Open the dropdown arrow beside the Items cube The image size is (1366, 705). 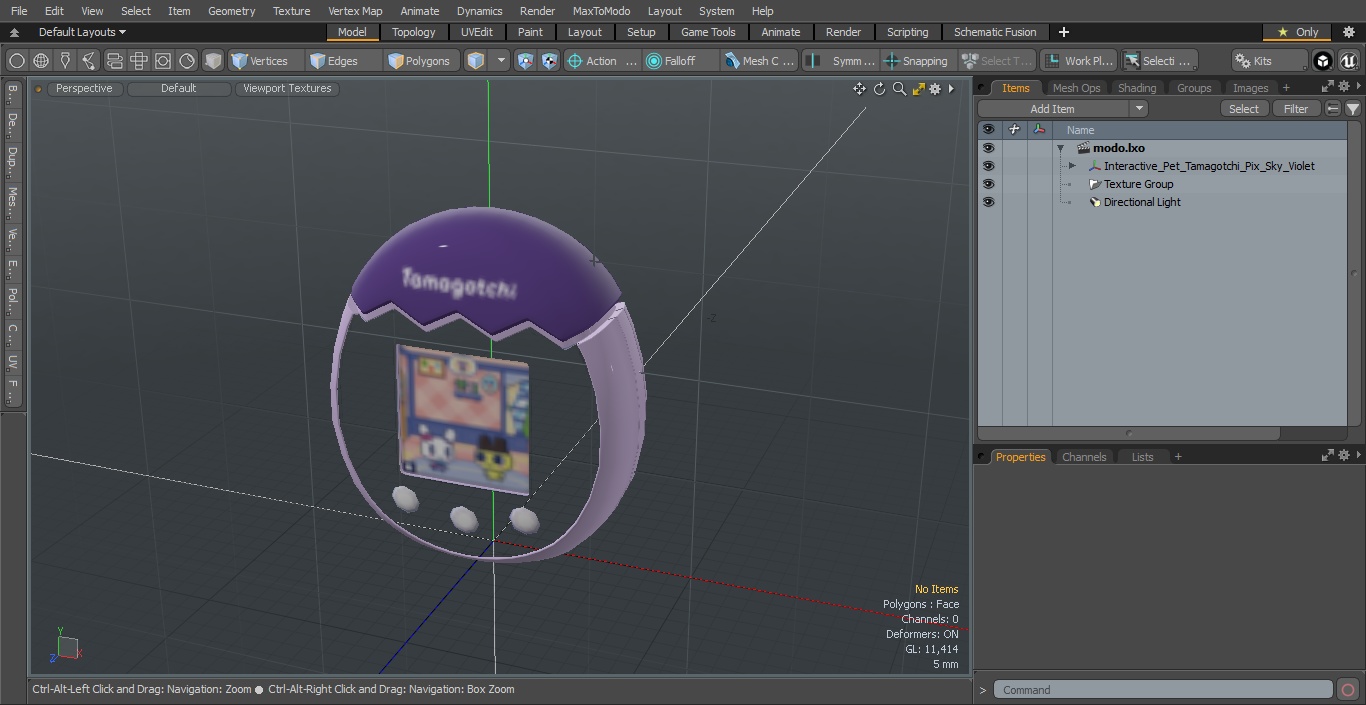(x=501, y=61)
